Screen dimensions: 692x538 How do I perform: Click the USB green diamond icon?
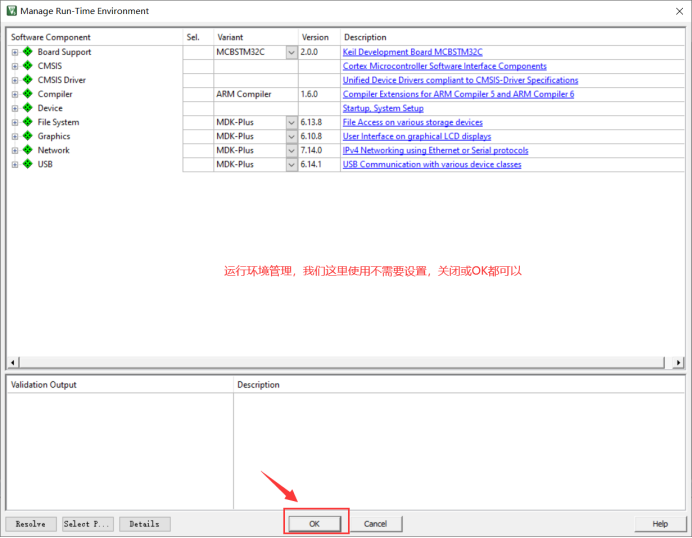(x=28, y=164)
